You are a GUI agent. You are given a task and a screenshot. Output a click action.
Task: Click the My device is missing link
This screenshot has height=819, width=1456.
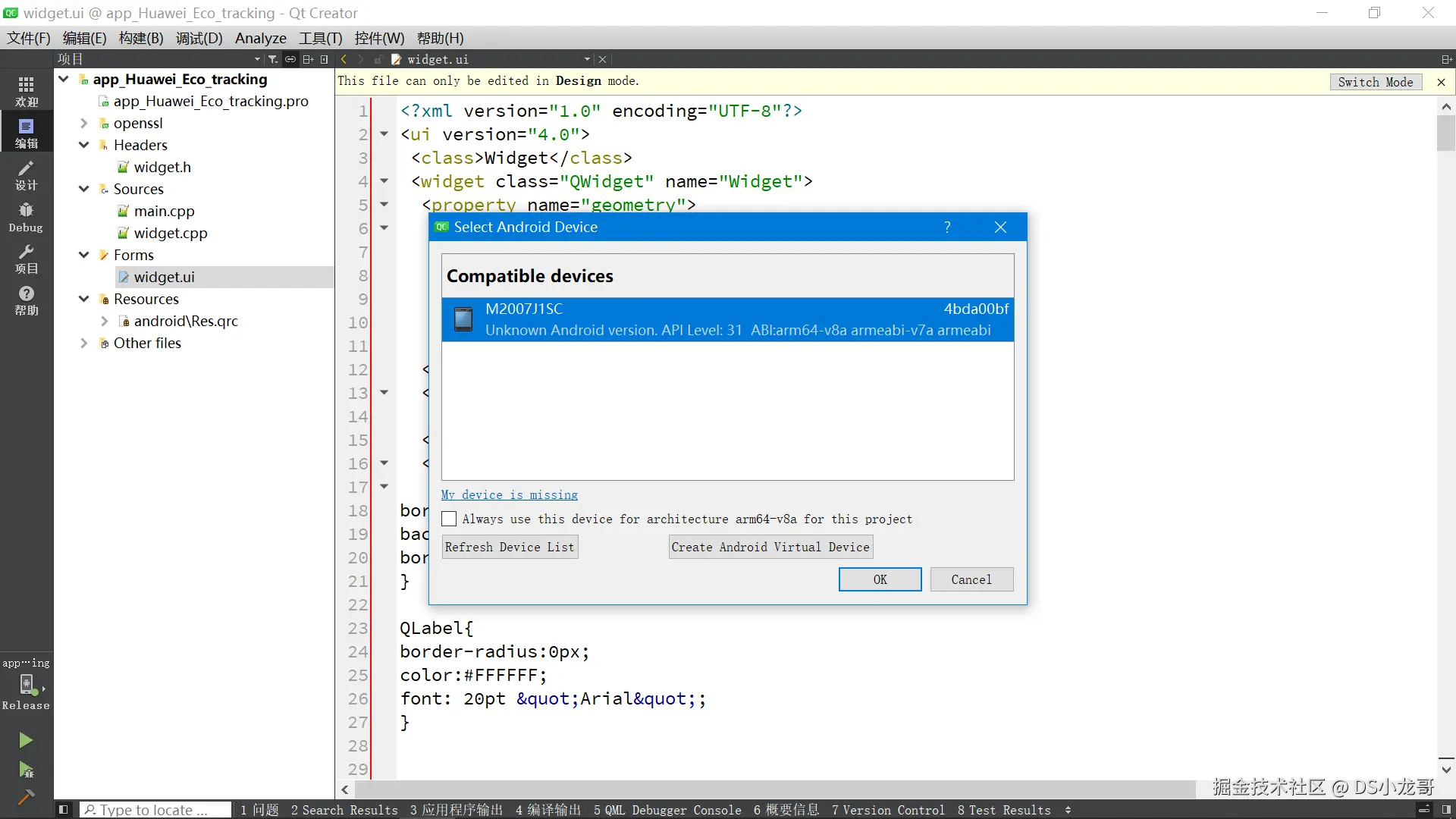tap(509, 494)
